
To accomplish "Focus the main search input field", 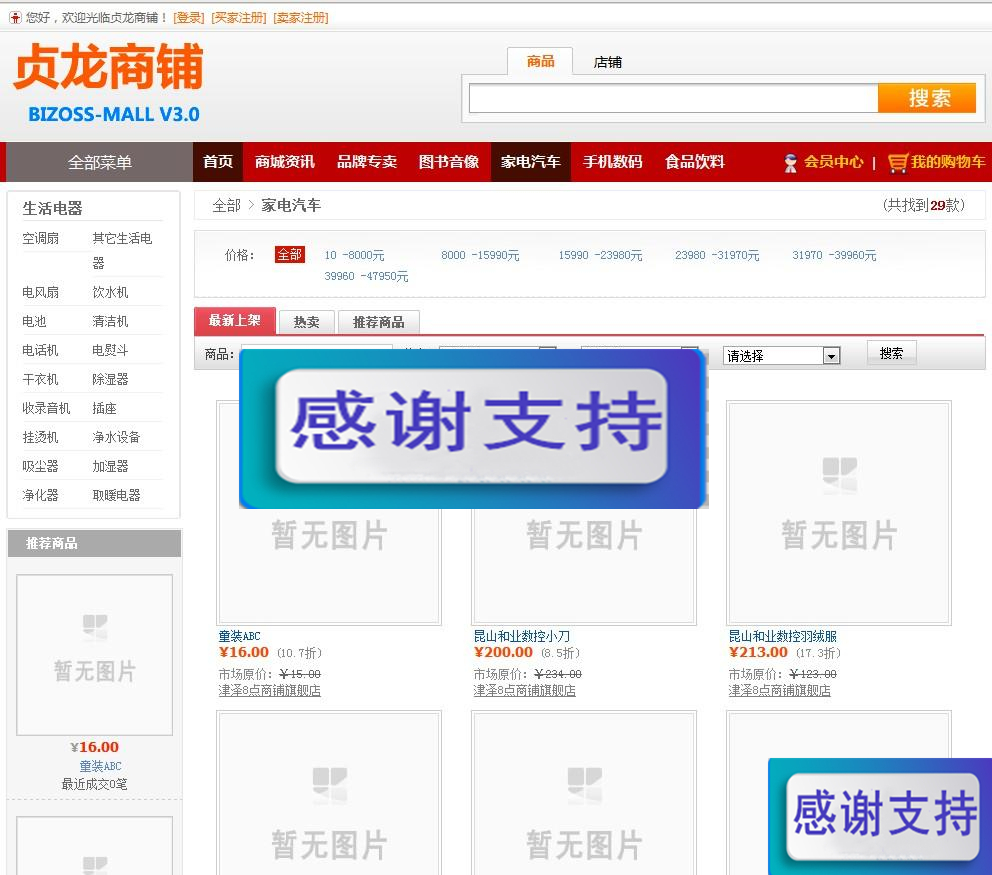I will tap(674, 98).
